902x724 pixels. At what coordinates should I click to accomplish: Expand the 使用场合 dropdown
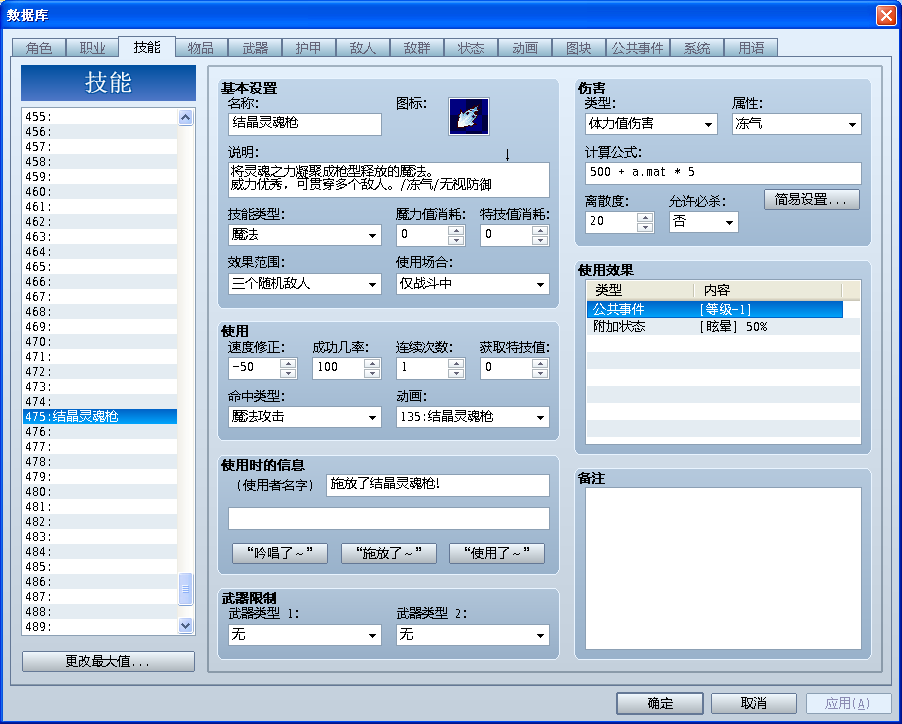(472, 284)
